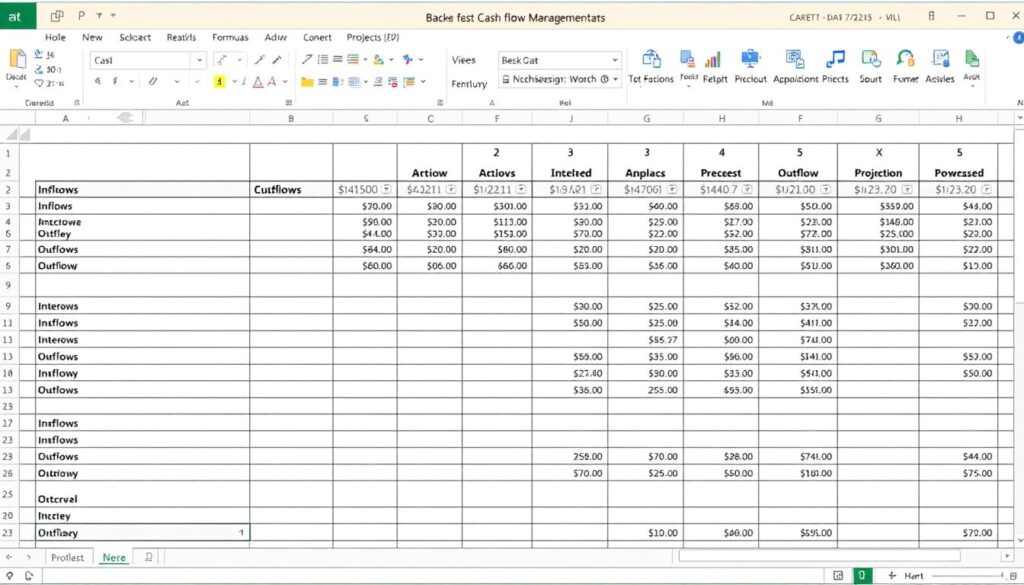Toggle bold formatting
Image resolution: width=1024 pixels, height=585 pixels.
coord(97,80)
